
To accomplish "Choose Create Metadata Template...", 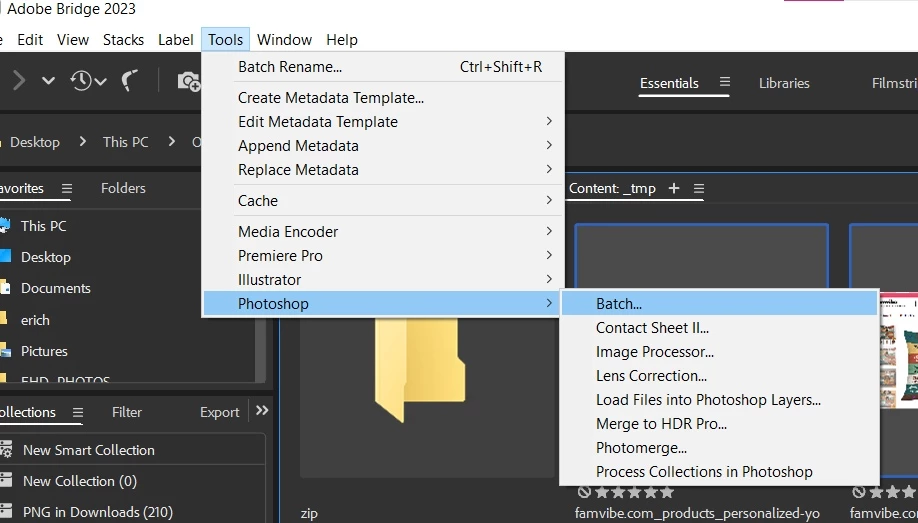I will tap(383, 98).
